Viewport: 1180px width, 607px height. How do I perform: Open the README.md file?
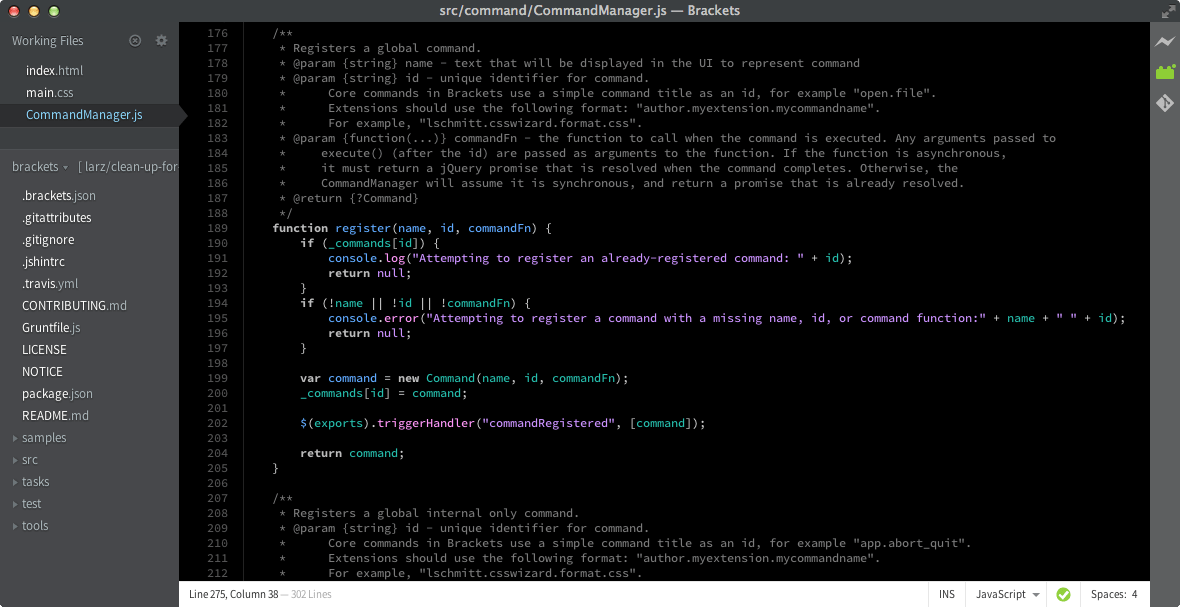coord(56,415)
